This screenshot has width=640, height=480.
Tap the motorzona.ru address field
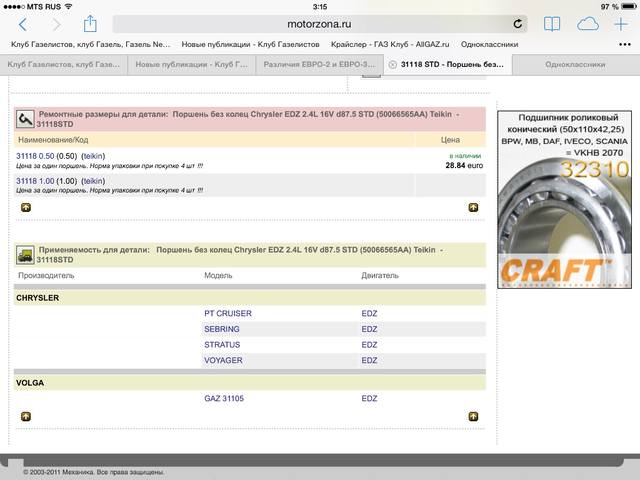(x=320, y=24)
